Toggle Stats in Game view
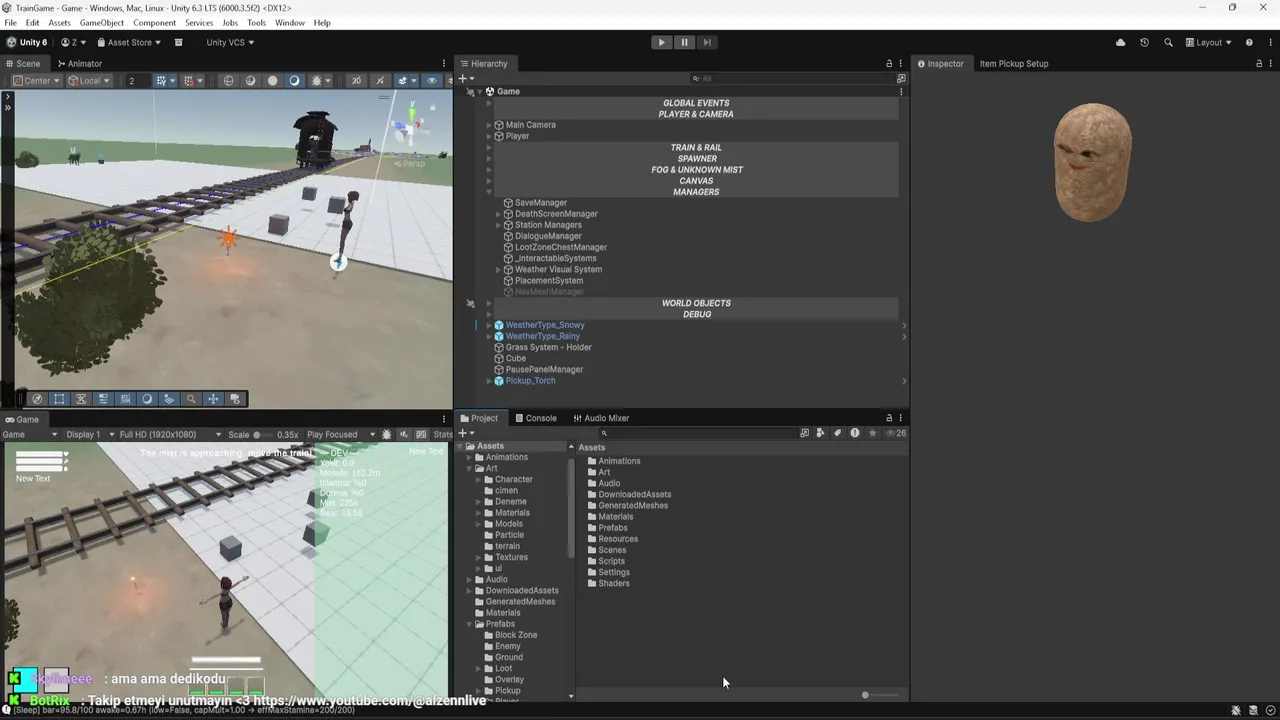This screenshot has height=720, width=1280. coord(442,435)
